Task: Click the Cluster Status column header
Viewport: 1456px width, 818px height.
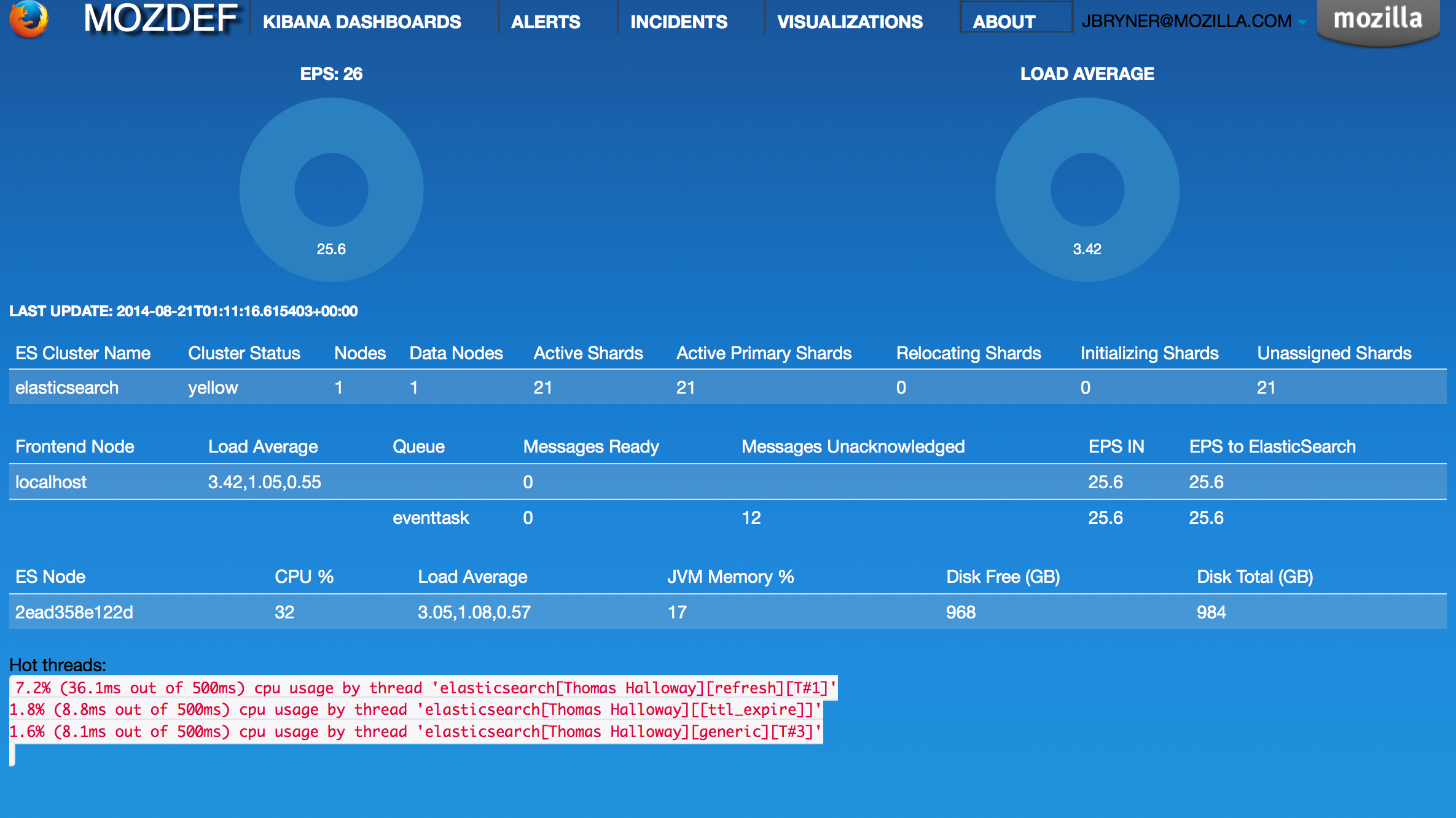Action: [x=244, y=353]
